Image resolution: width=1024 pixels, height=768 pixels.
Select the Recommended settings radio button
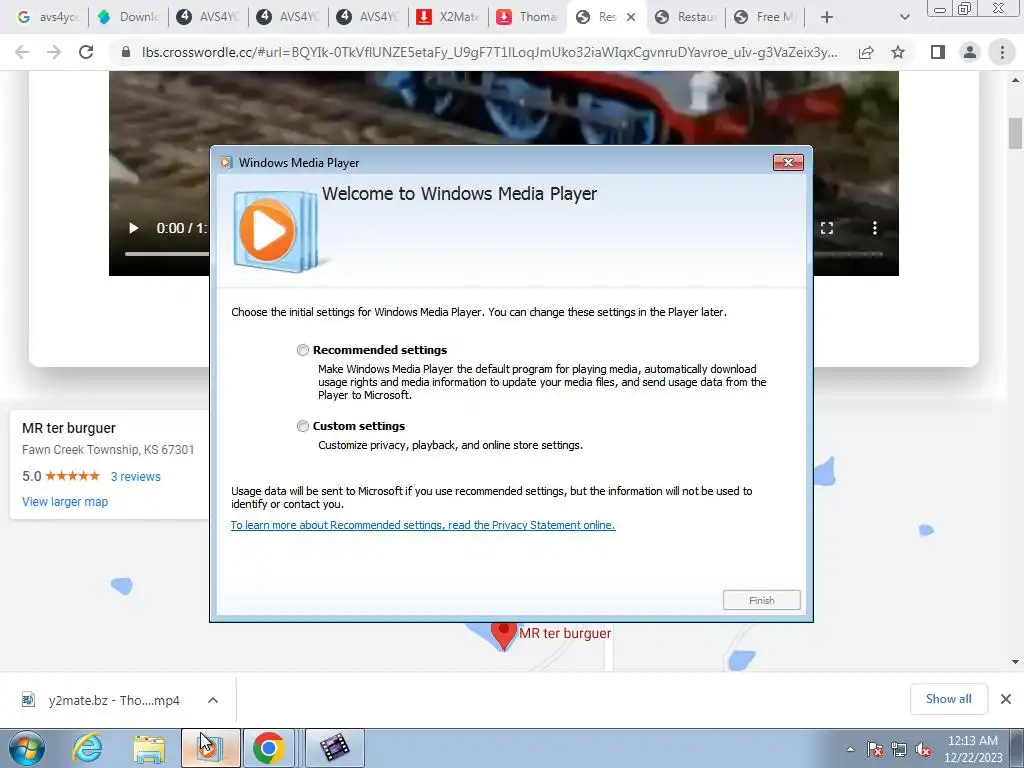(x=302, y=350)
